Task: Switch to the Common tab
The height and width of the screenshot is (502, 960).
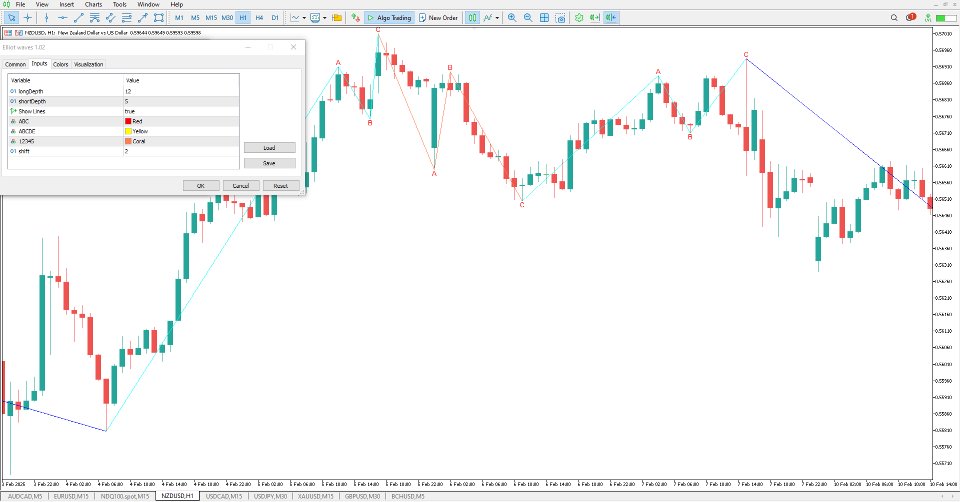Action: 15,64
